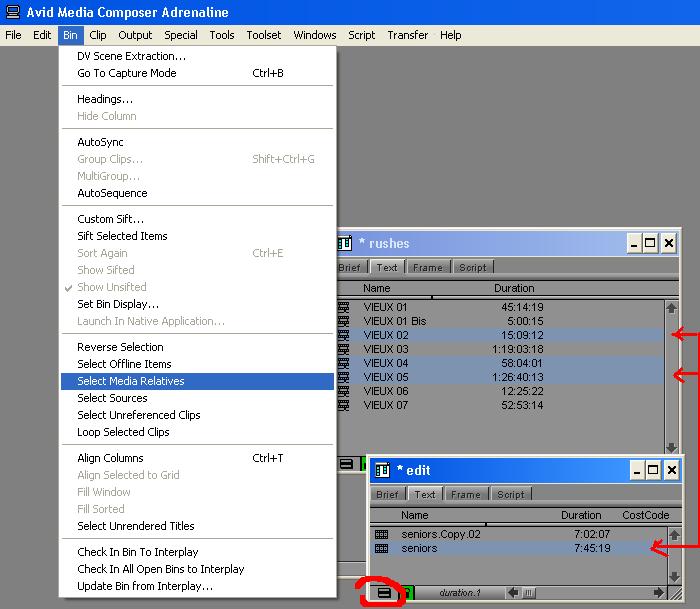Switch the rushes bin to the Brief tab

pos(350,267)
